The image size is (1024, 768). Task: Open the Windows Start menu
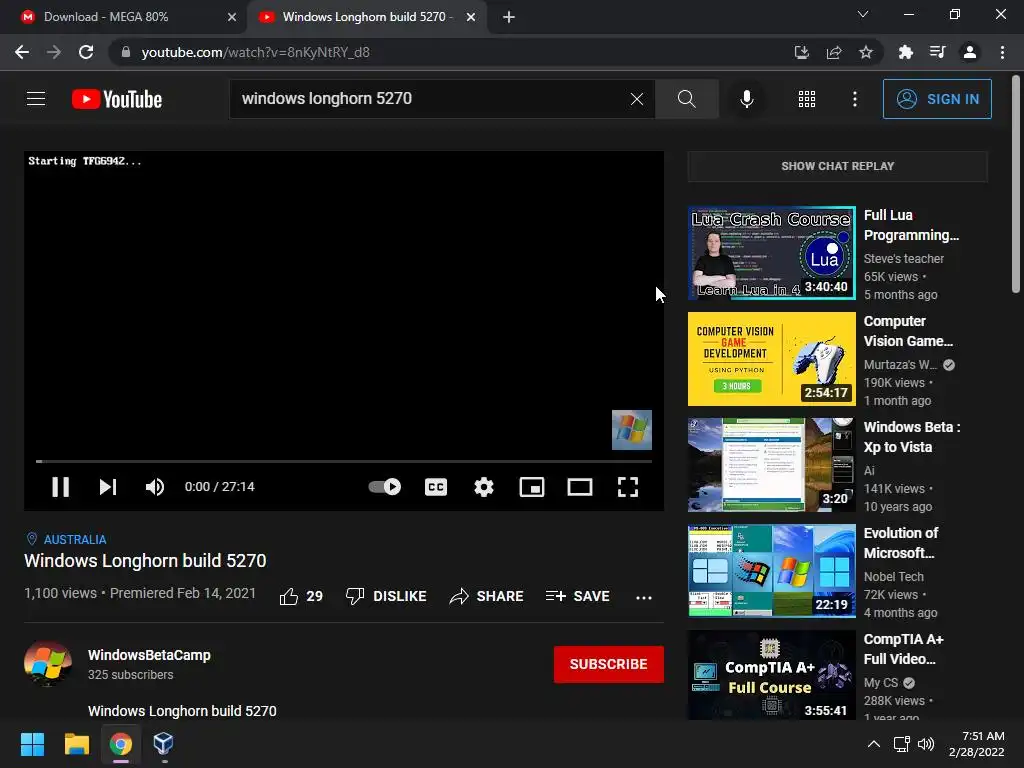pyautogui.click(x=32, y=744)
